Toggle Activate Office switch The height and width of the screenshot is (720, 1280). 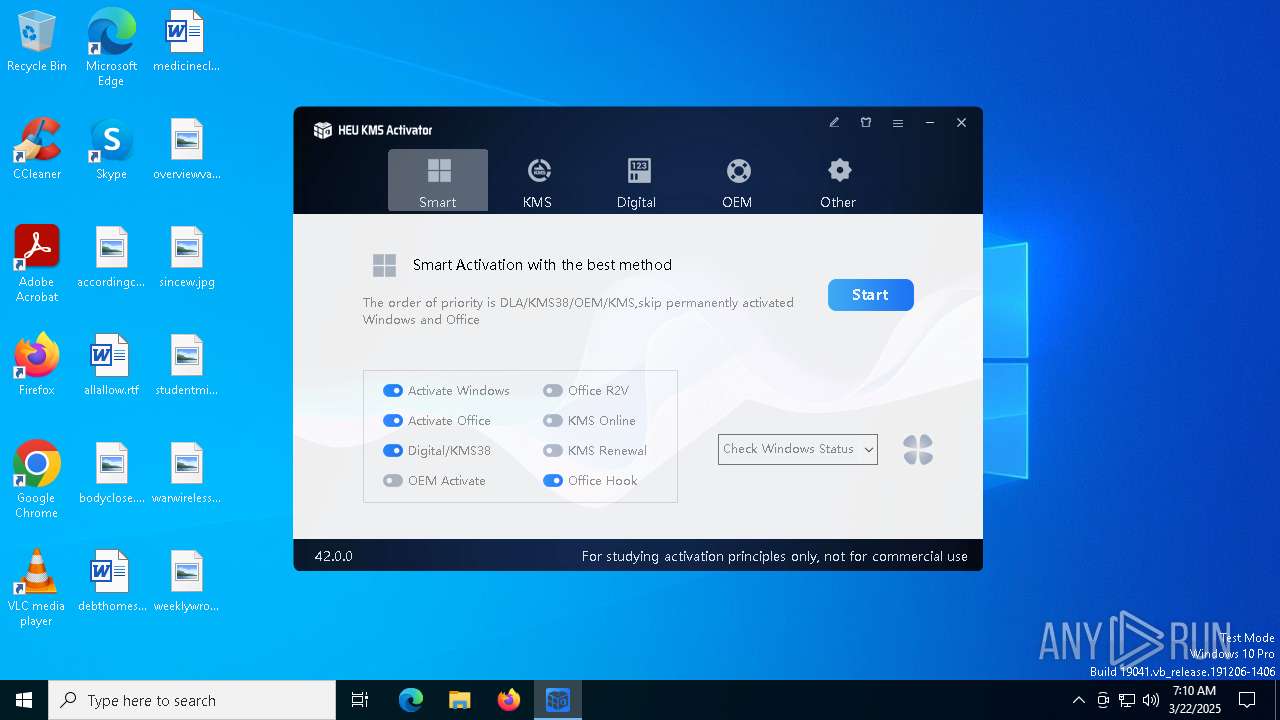point(393,421)
